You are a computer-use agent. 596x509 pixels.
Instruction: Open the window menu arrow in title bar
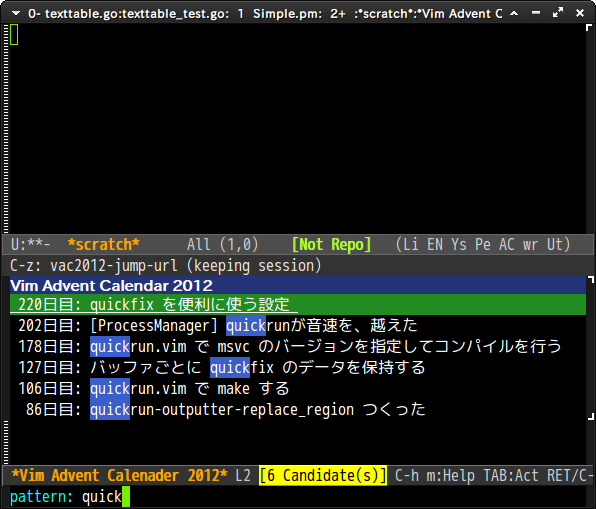tap(16, 14)
